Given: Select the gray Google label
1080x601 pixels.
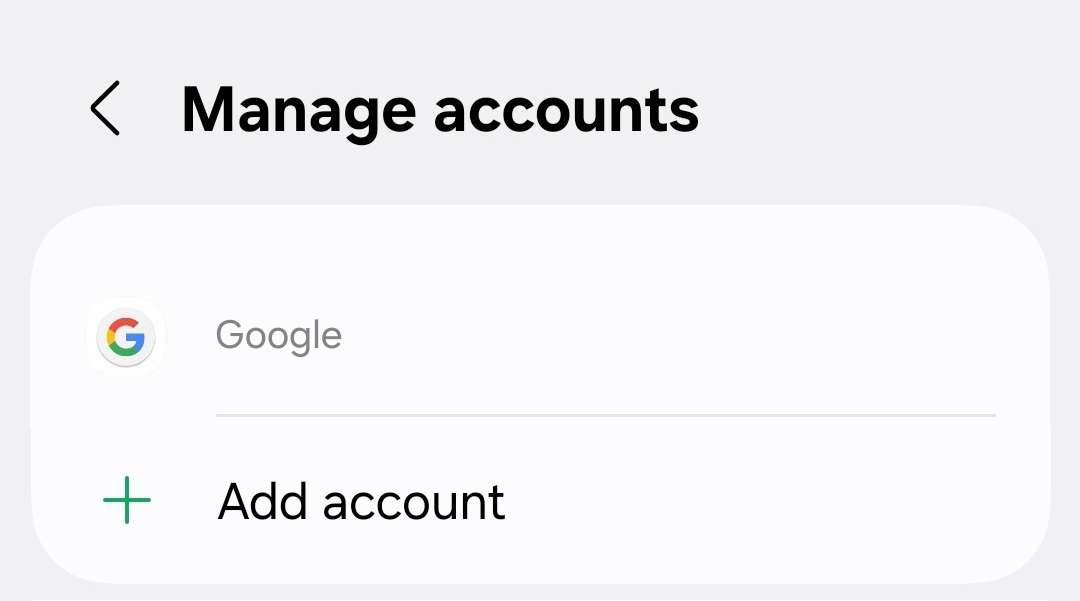Looking at the screenshot, I should click(x=278, y=336).
